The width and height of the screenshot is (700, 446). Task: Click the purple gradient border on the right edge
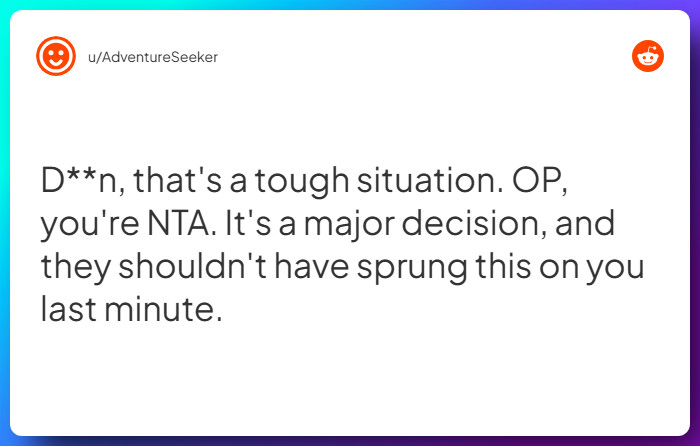click(695, 223)
